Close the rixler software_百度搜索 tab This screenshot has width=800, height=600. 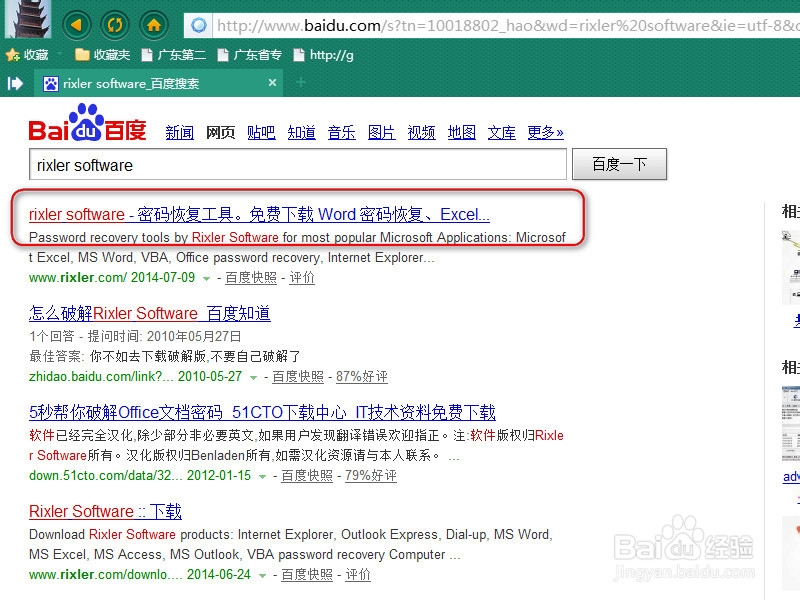(x=272, y=82)
